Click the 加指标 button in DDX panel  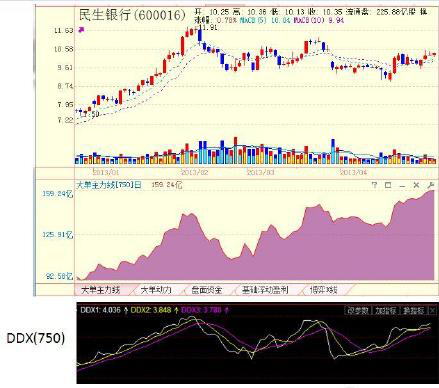click(x=385, y=311)
